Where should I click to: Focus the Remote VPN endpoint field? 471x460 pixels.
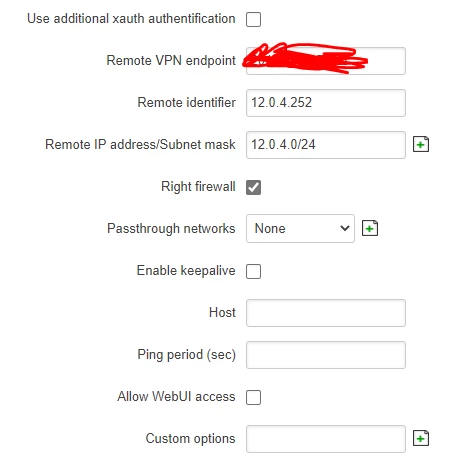click(326, 61)
